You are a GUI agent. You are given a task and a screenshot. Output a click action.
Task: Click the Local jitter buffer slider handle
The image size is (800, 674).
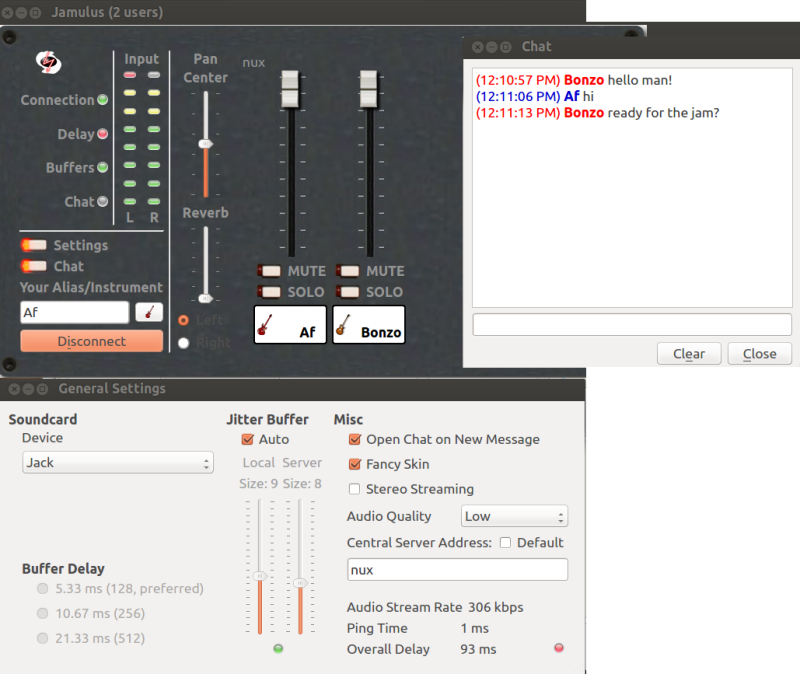coord(260,576)
